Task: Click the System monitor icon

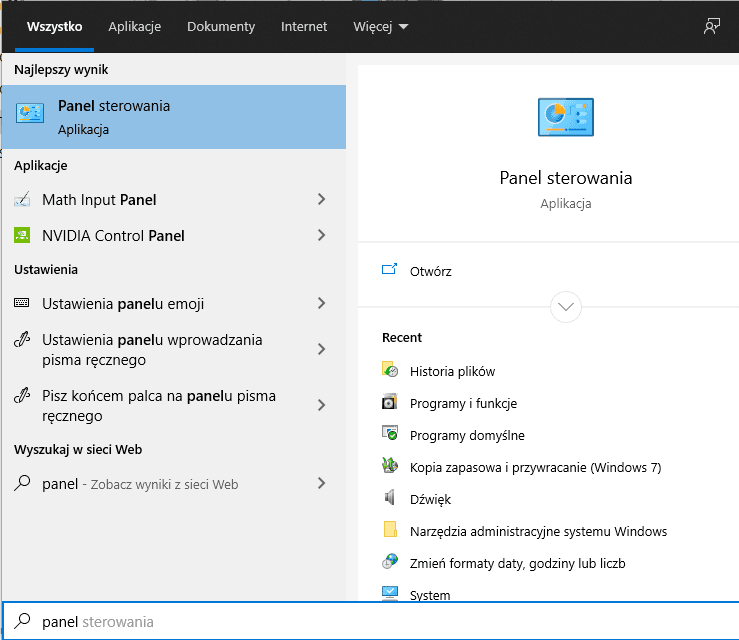Action: point(390,593)
